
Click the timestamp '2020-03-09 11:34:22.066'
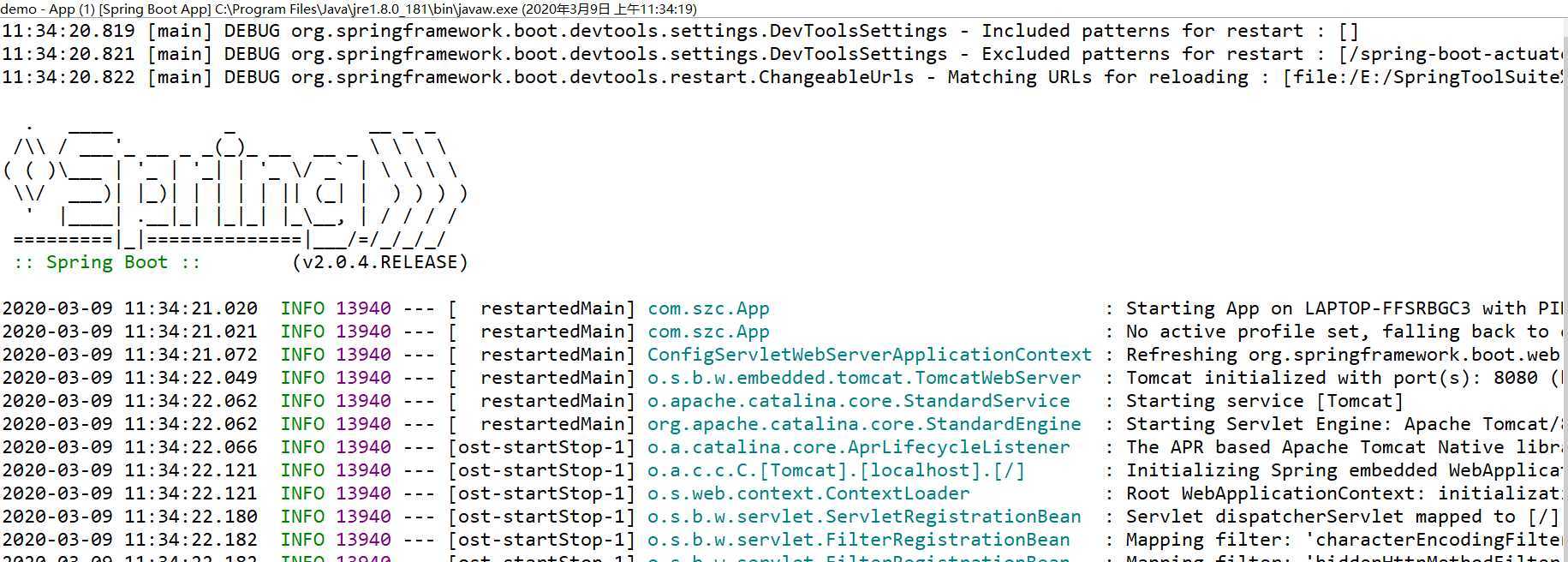click(x=129, y=447)
